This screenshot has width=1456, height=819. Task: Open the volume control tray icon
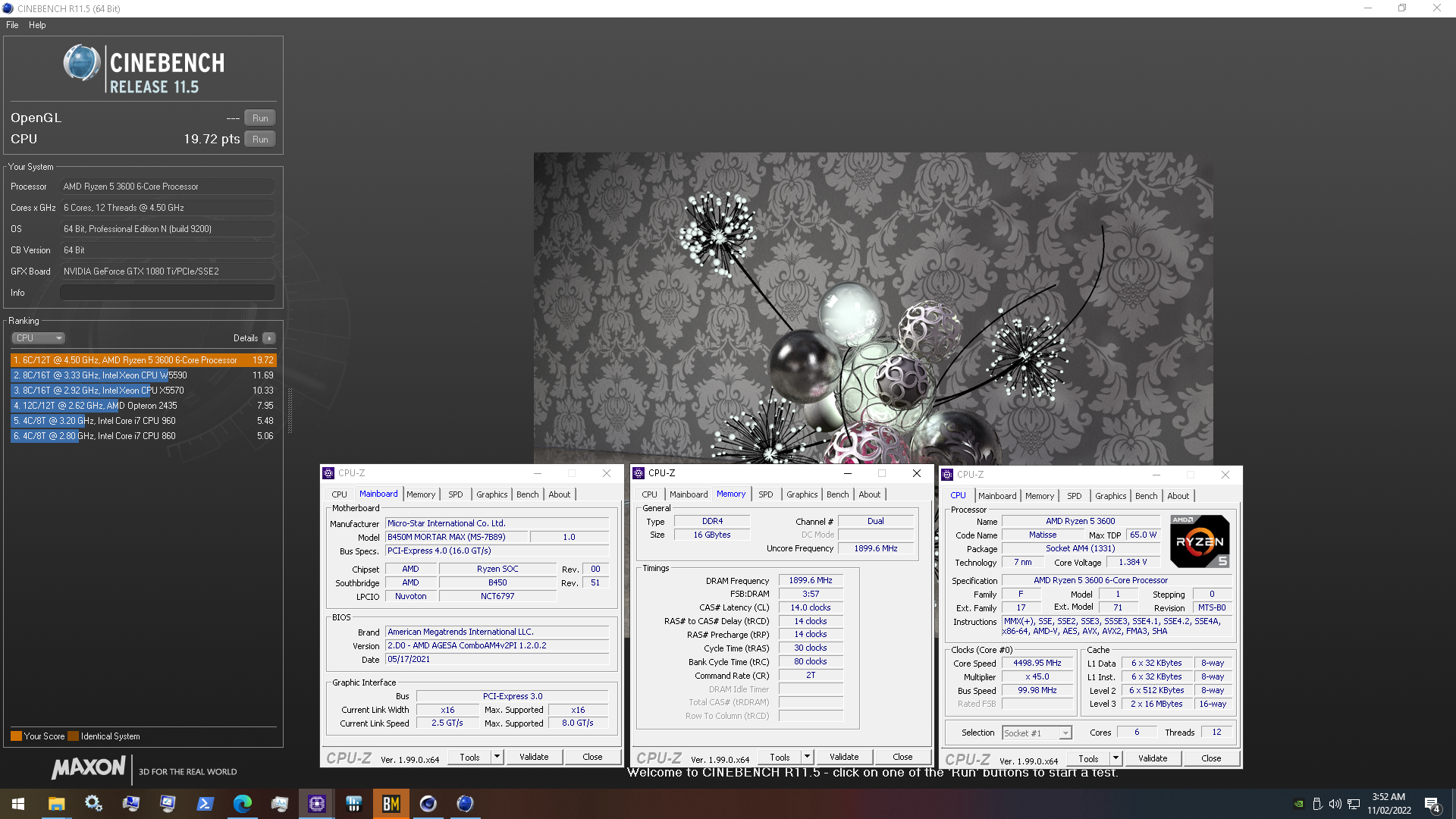[1335, 804]
